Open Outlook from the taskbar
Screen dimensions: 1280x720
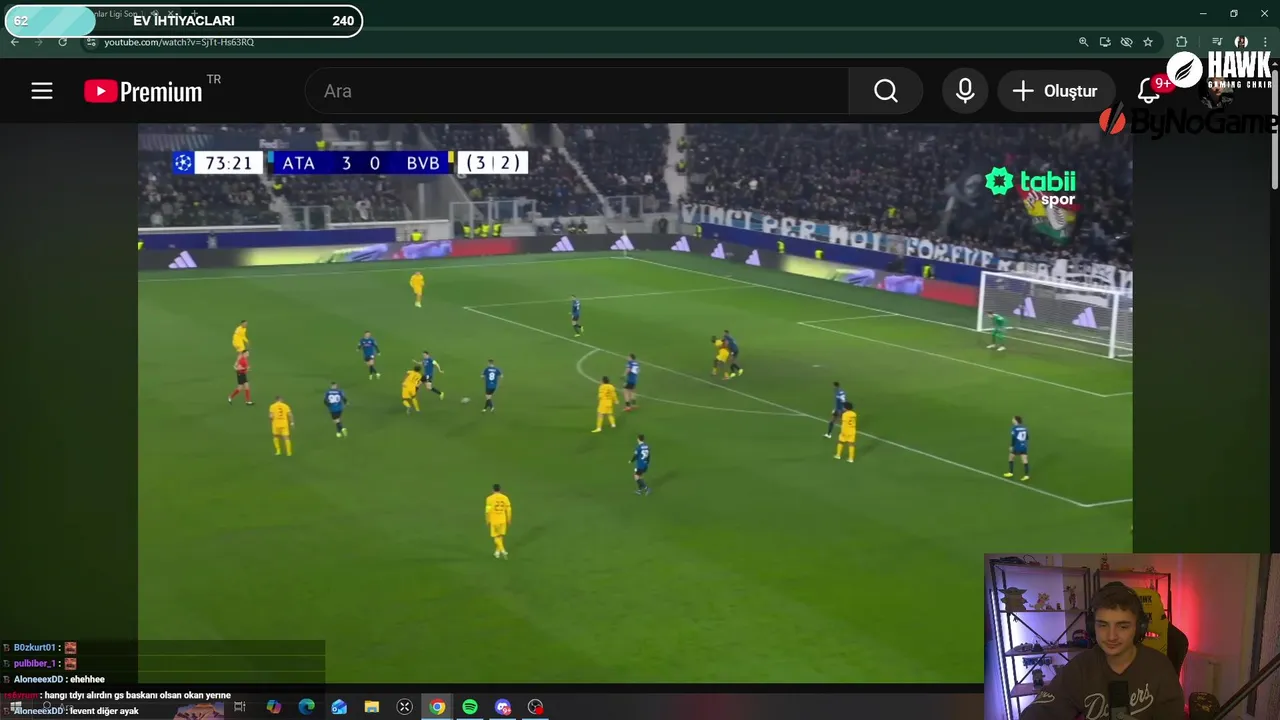tap(339, 707)
